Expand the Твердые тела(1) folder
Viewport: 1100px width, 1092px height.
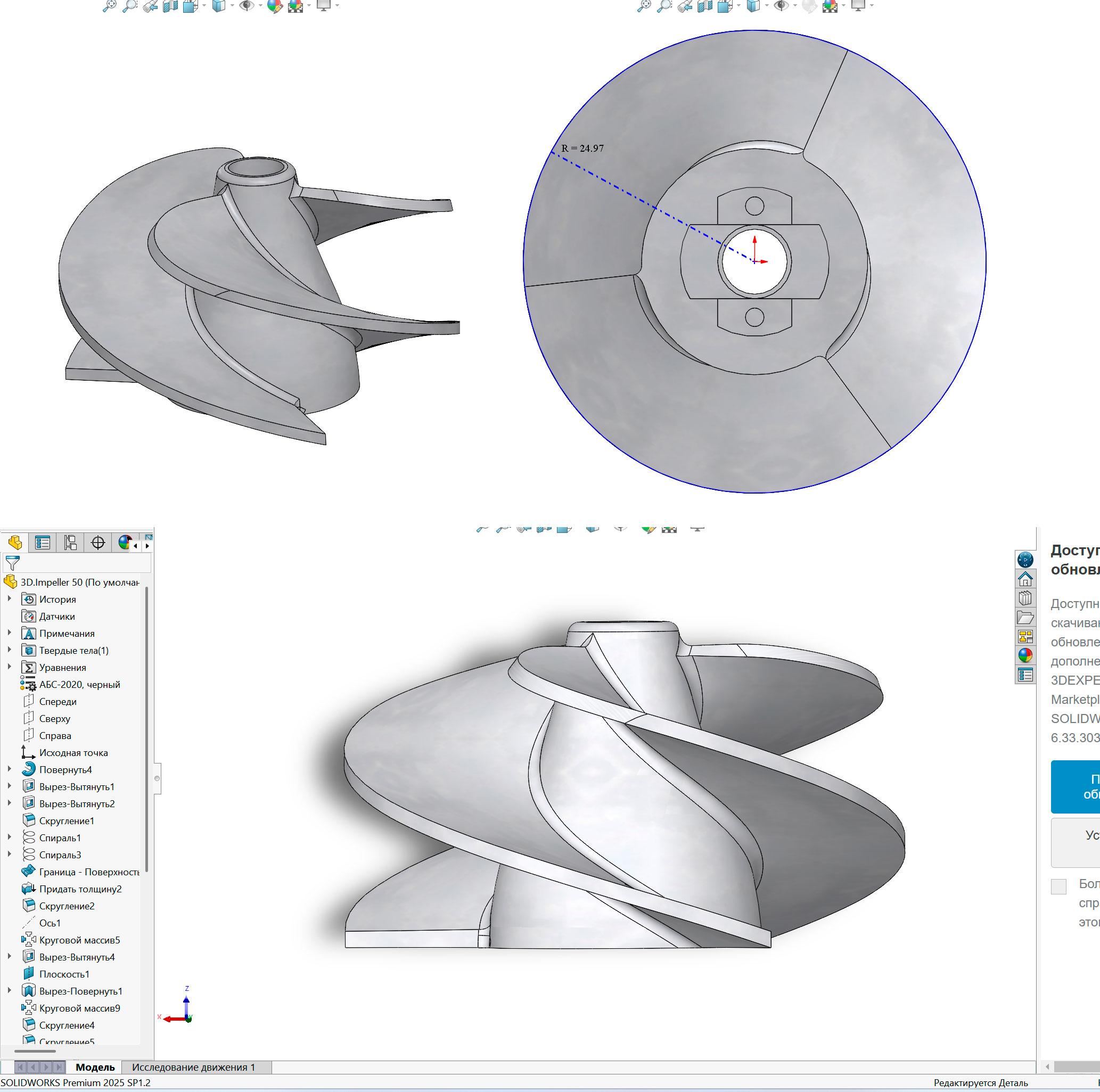tap(9, 650)
